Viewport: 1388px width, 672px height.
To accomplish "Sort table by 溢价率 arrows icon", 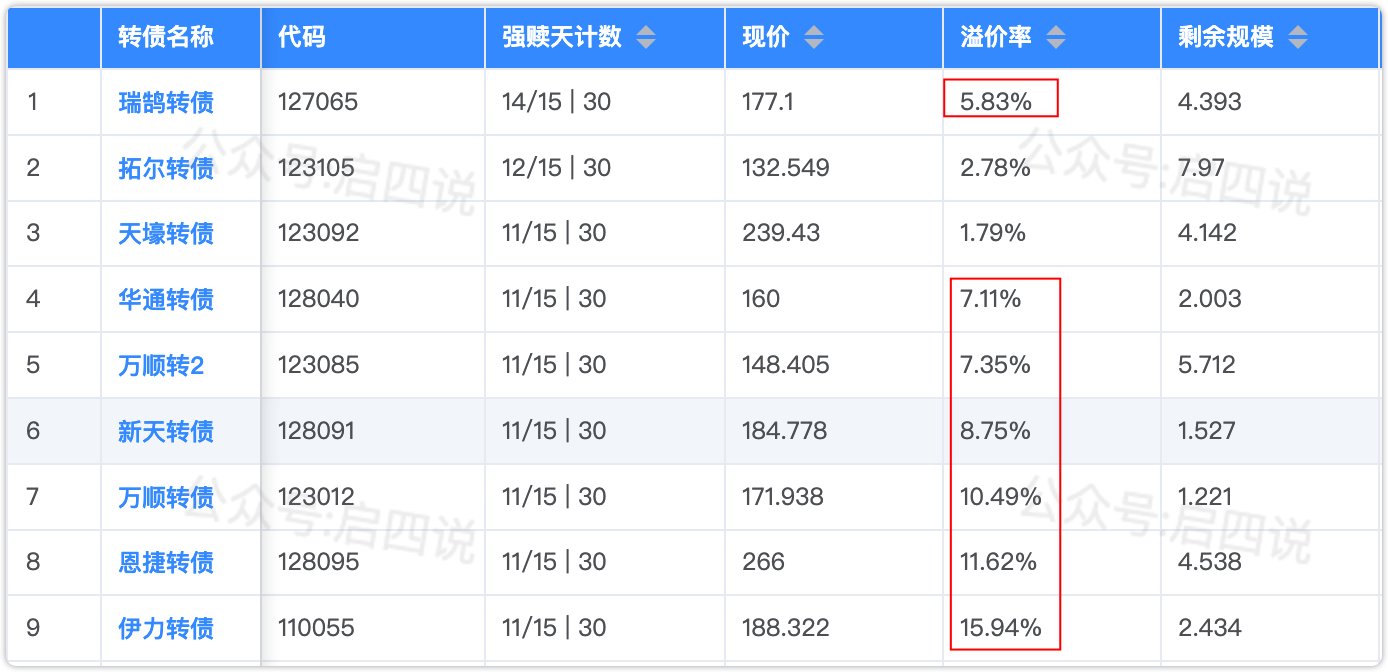I will tap(1055, 38).
